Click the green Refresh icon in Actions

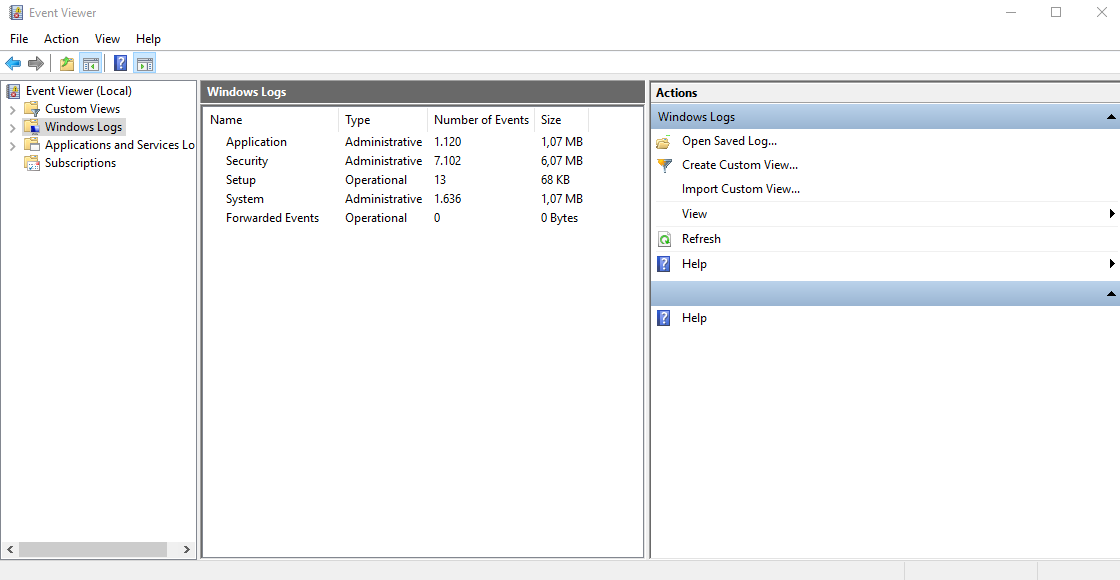(664, 239)
